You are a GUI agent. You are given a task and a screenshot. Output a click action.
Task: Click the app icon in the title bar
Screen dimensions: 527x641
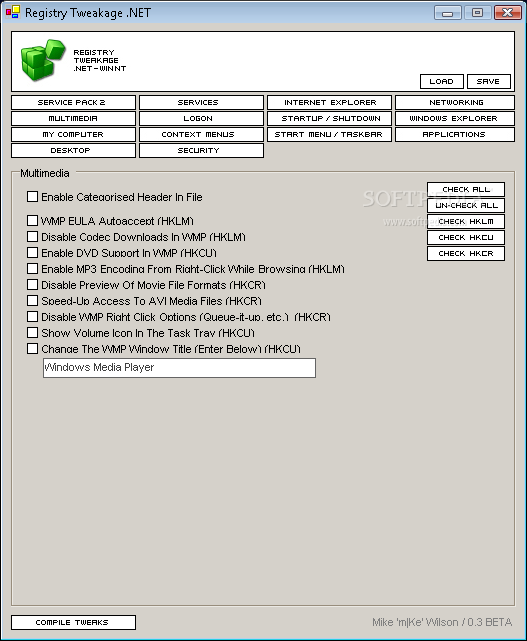(x=12, y=12)
